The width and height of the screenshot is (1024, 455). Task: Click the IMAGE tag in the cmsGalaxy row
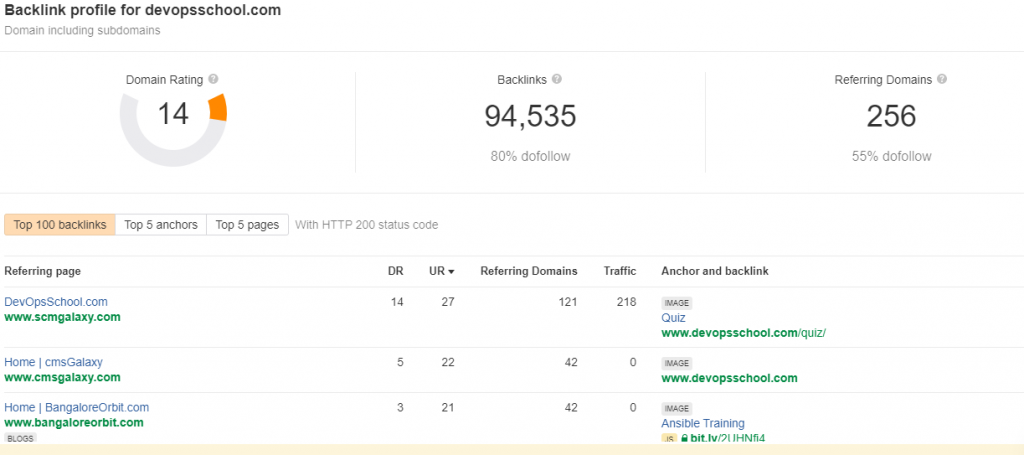click(677, 363)
